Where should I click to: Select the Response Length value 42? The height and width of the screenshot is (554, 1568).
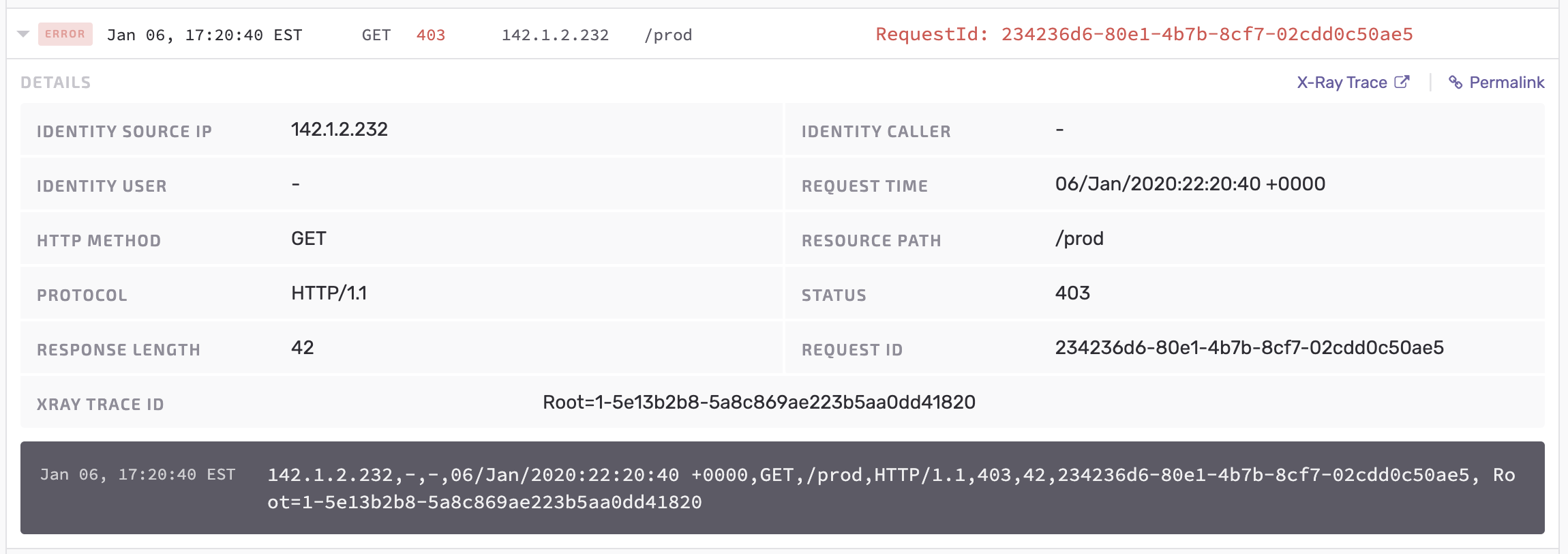(x=302, y=348)
